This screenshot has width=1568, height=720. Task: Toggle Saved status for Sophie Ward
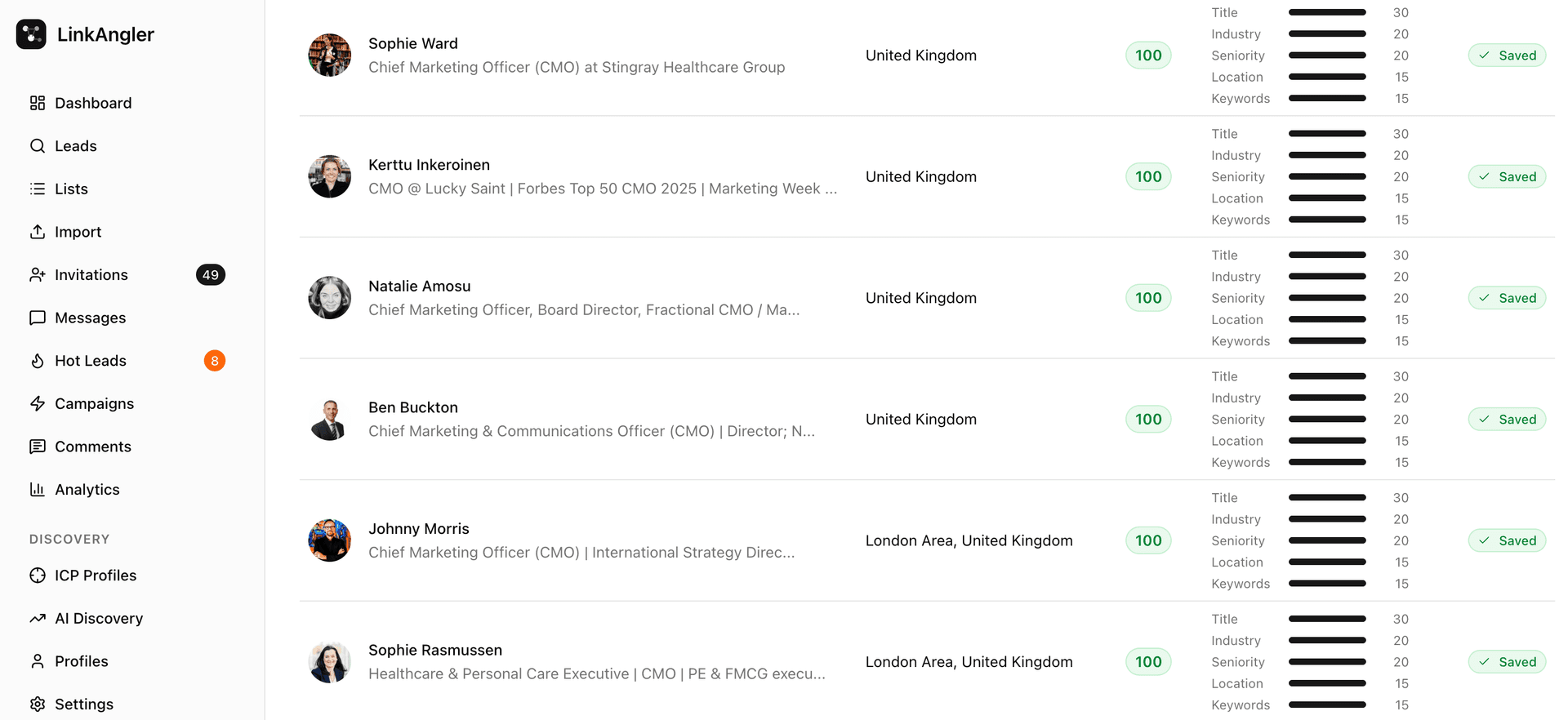[x=1507, y=56]
